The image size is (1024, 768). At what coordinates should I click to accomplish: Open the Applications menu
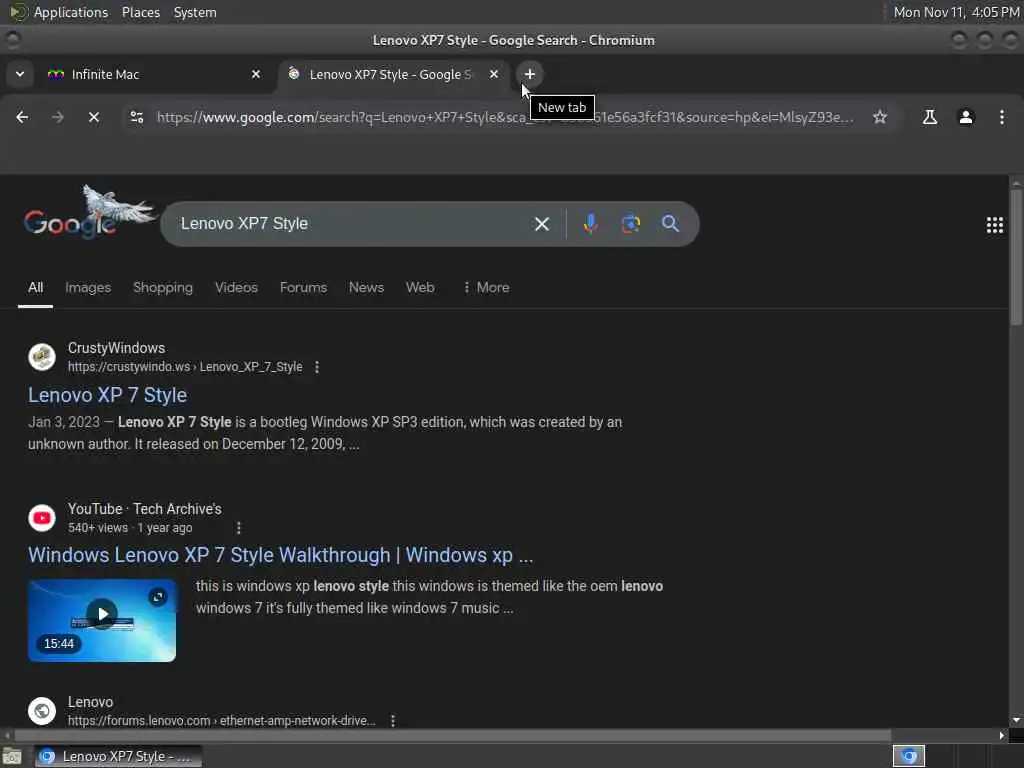coord(71,12)
